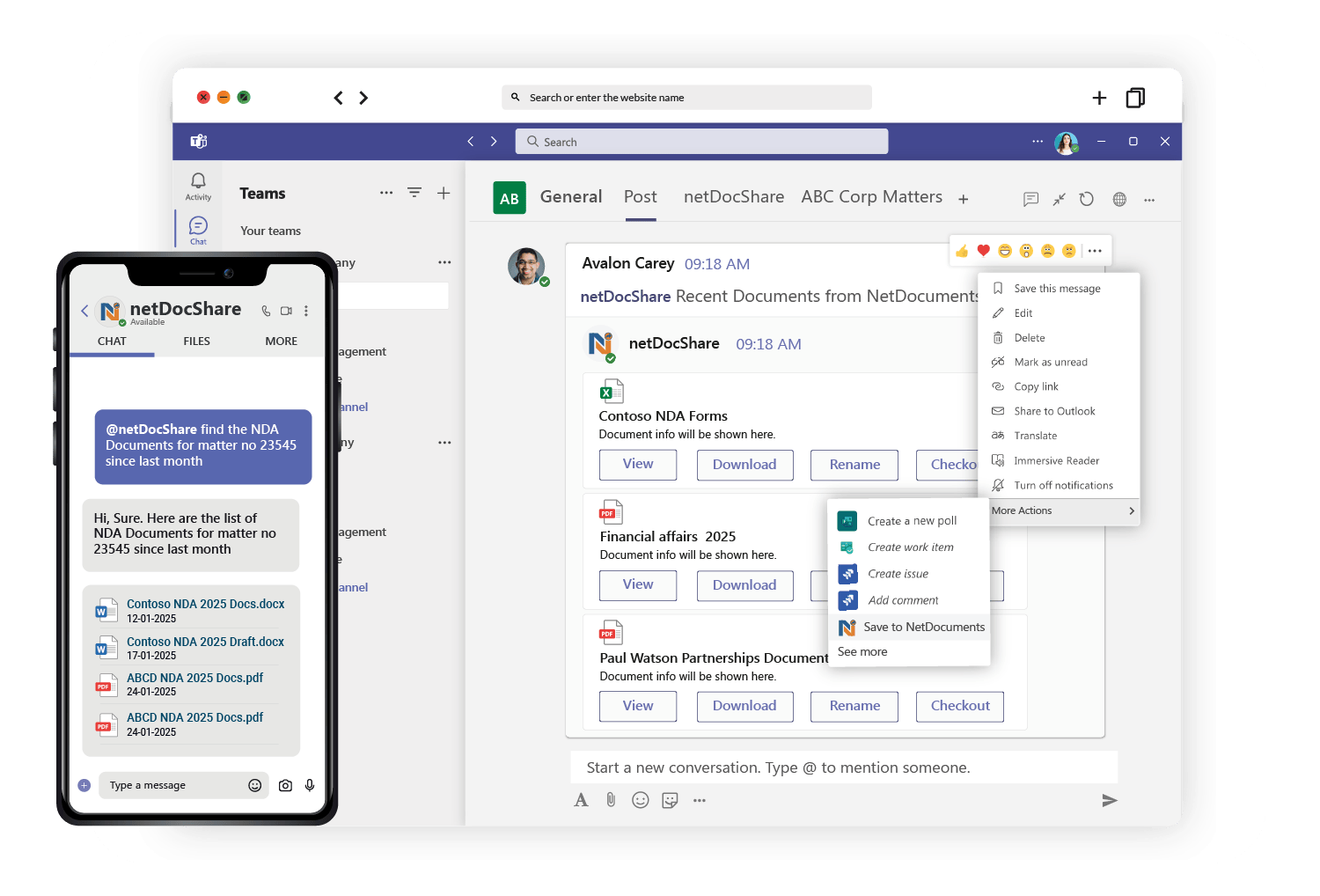1320x896 pixels.
Task: Rename the Contoso NDA Forms document
Action: pos(854,465)
